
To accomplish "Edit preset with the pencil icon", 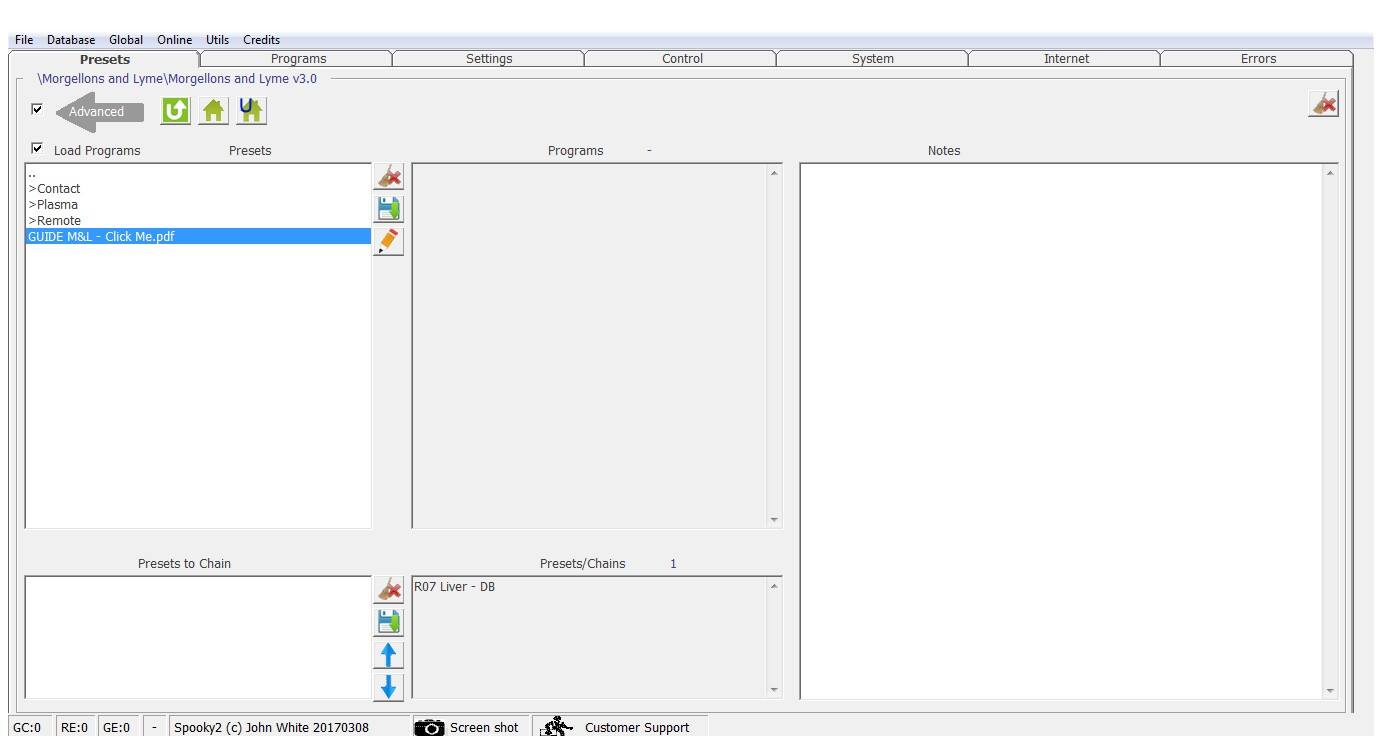I will pos(388,241).
